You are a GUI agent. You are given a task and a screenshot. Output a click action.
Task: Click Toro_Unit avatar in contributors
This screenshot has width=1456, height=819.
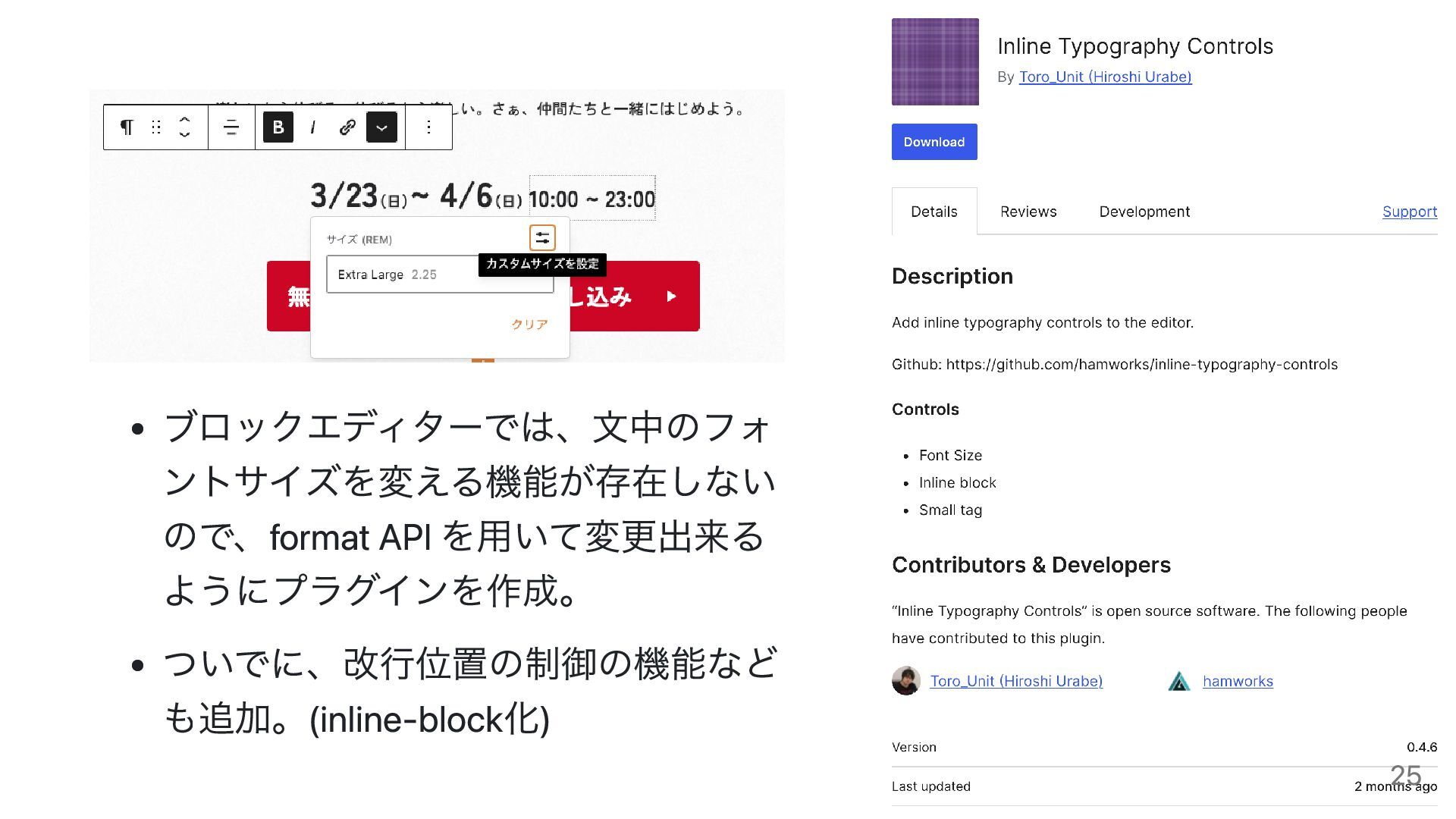[x=905, y=681]
